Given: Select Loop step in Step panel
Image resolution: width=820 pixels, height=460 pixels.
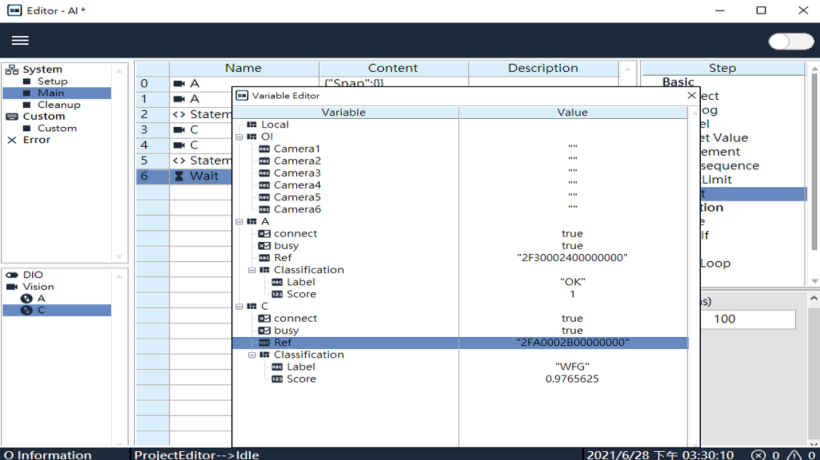Looking at the screenshot, I should click(x=715, y=263).
